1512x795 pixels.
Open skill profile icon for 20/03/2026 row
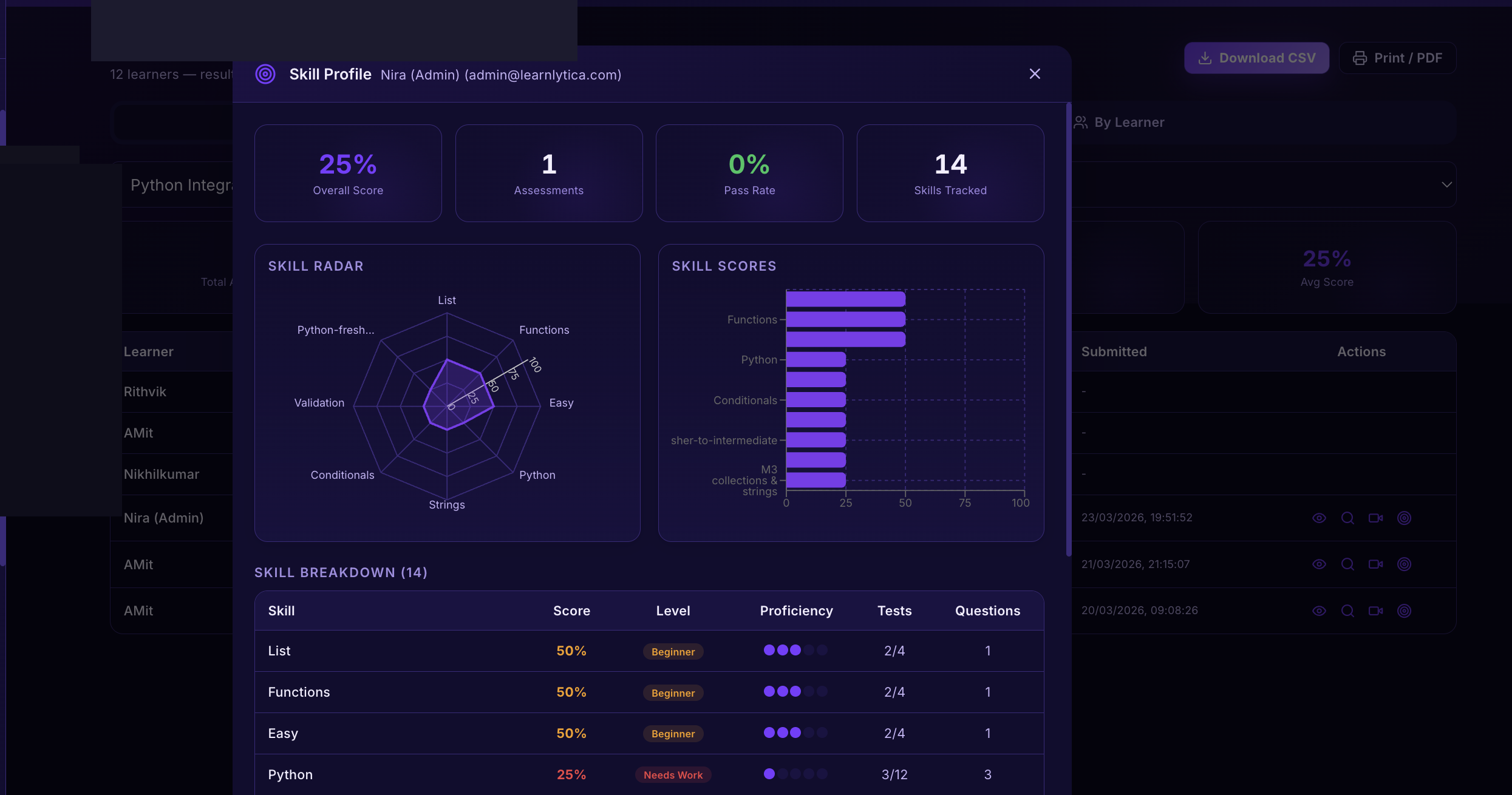pos(1404,611)
